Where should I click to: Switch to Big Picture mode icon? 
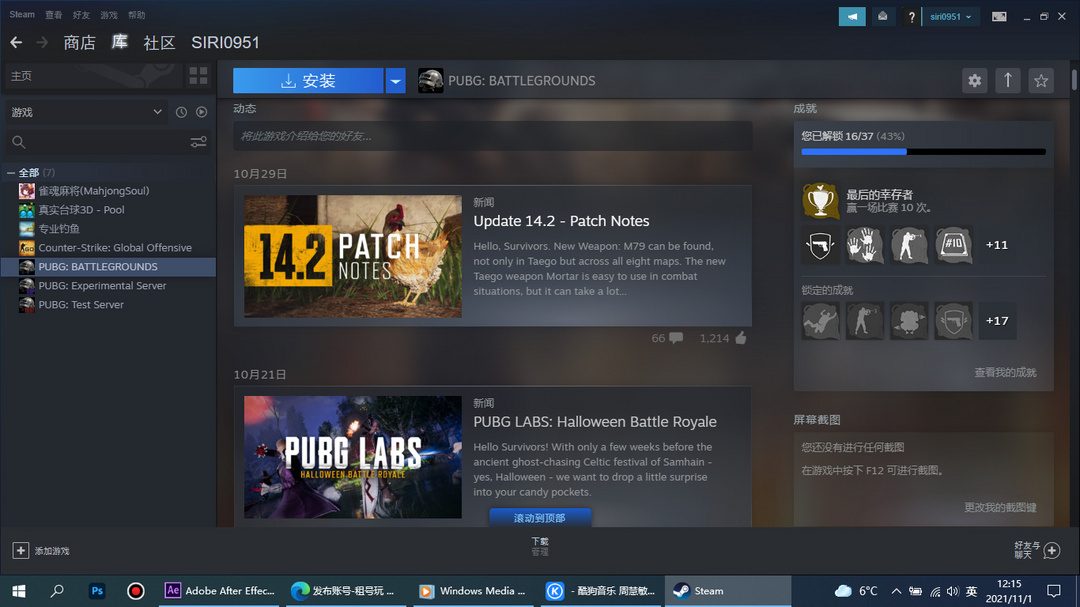[999, 17]
